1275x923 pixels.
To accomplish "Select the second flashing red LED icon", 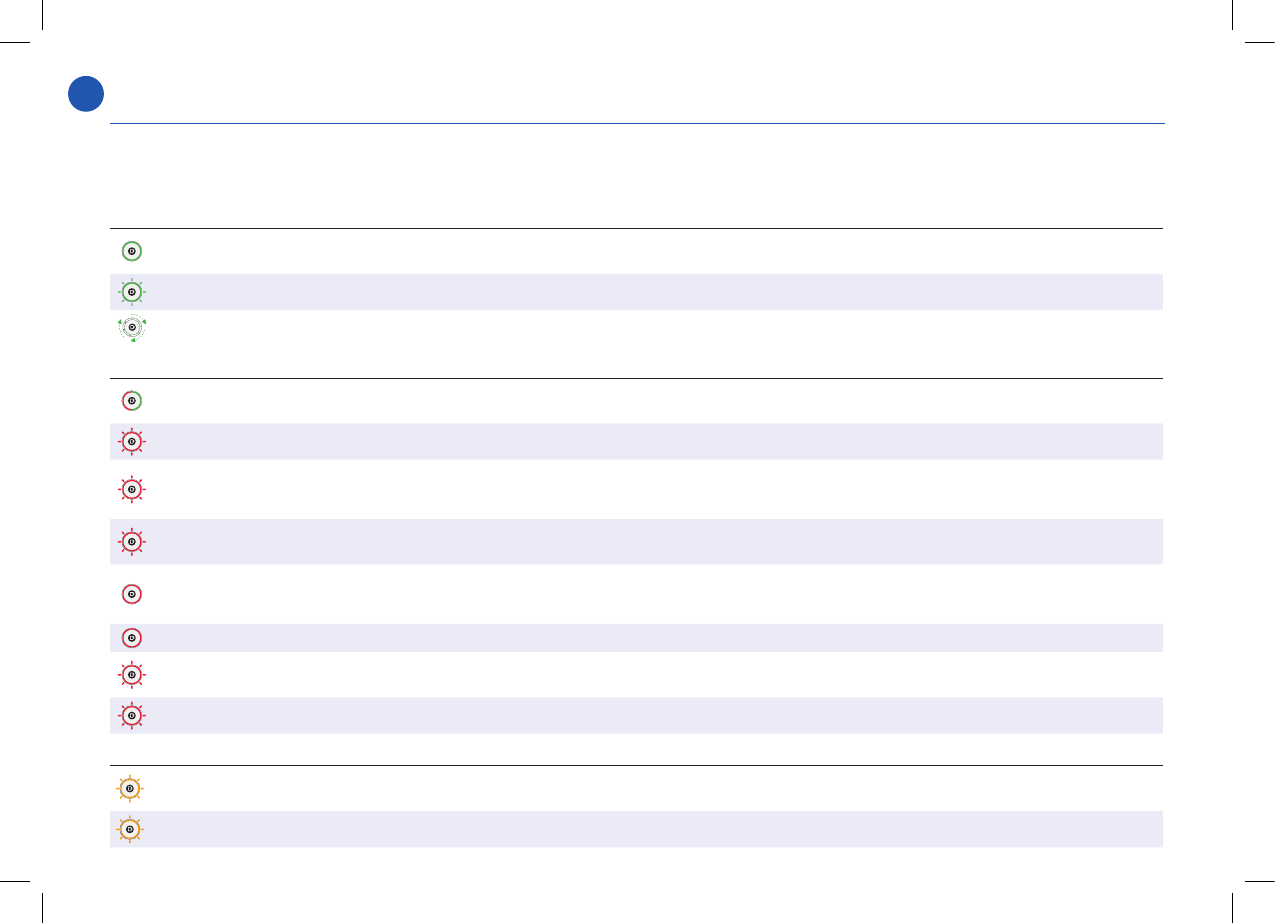I will tap(132, 490).
